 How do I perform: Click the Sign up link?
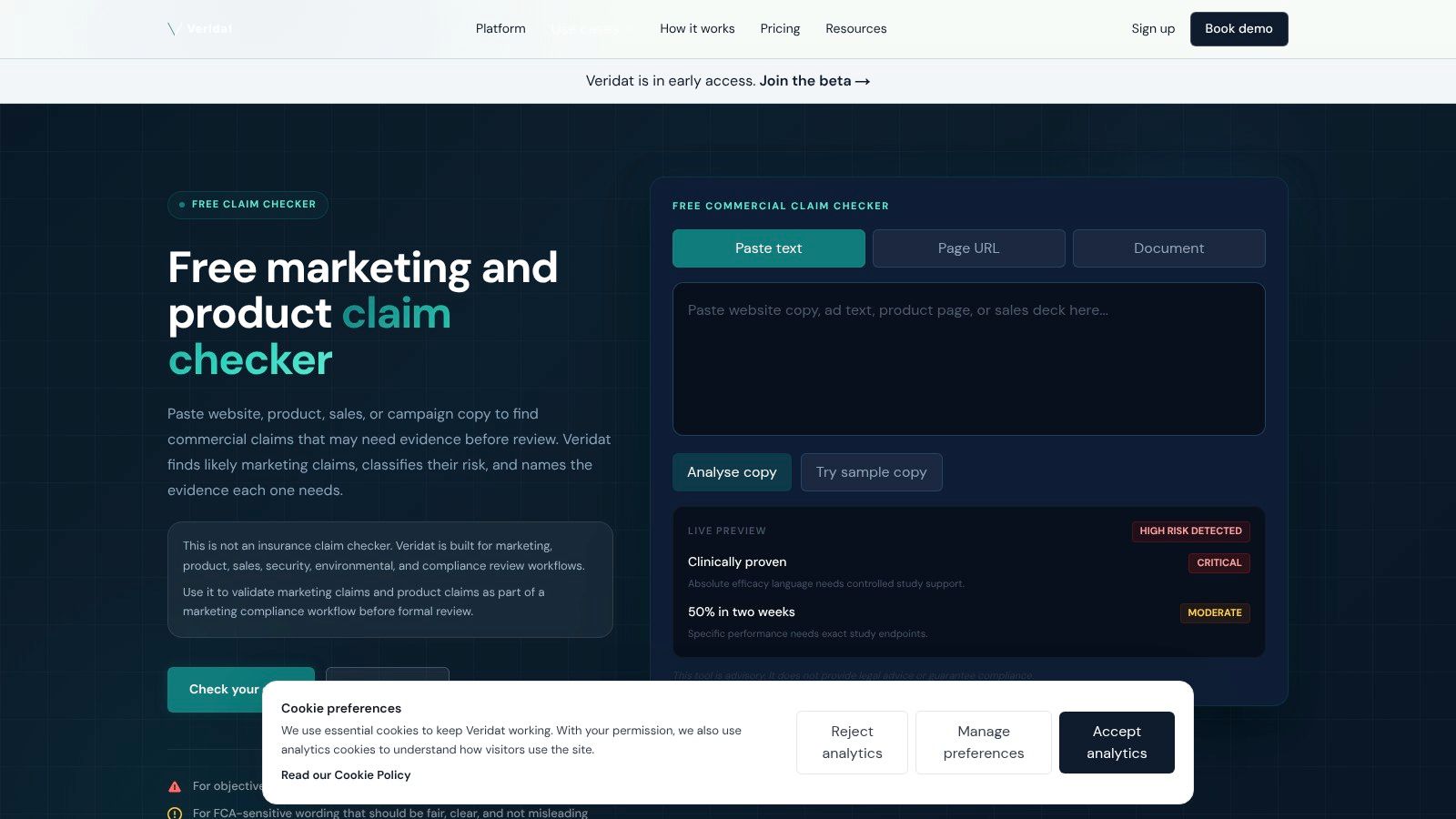[x=1153, y=29]
